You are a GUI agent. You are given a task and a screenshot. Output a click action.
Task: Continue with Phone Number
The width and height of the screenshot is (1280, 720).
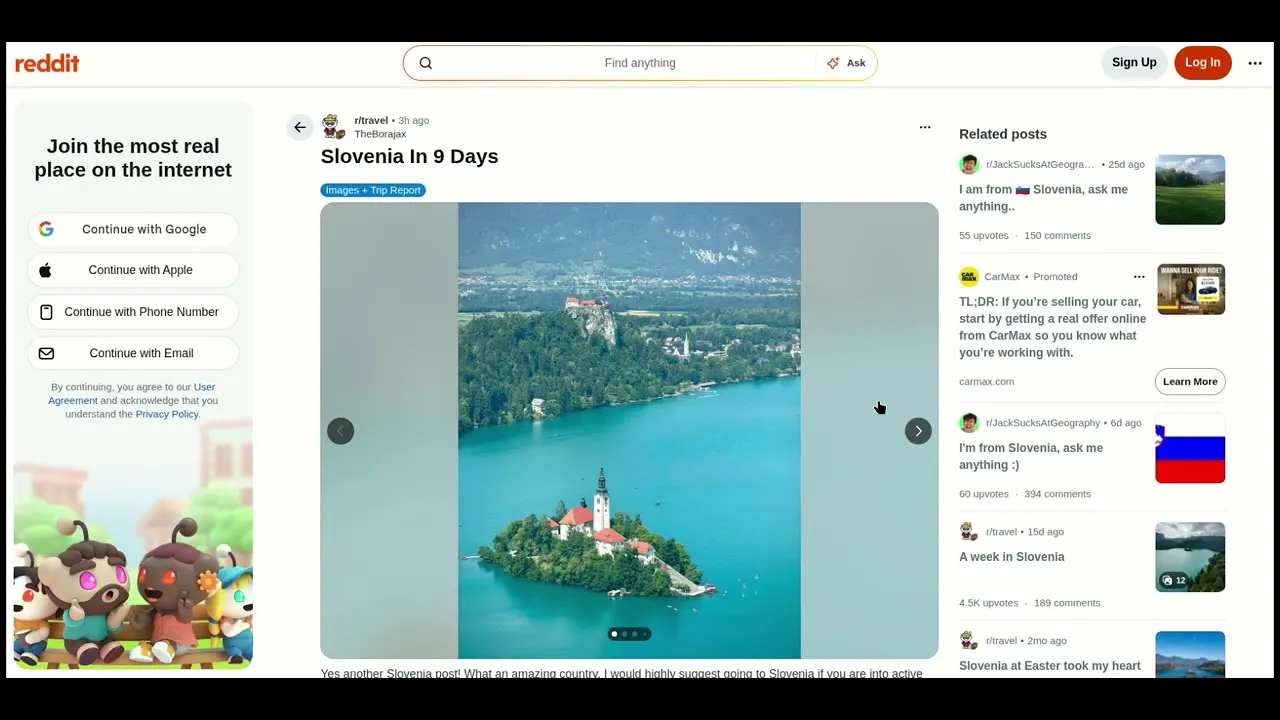[133, 312]
